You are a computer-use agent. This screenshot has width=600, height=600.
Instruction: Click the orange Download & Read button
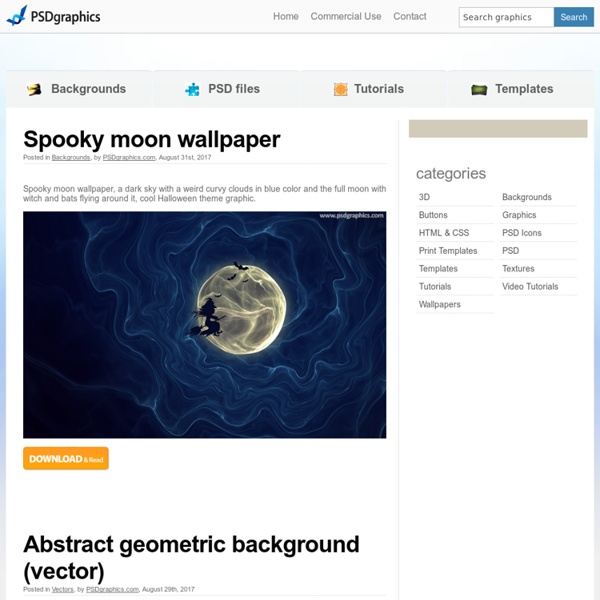pos(66,458)
